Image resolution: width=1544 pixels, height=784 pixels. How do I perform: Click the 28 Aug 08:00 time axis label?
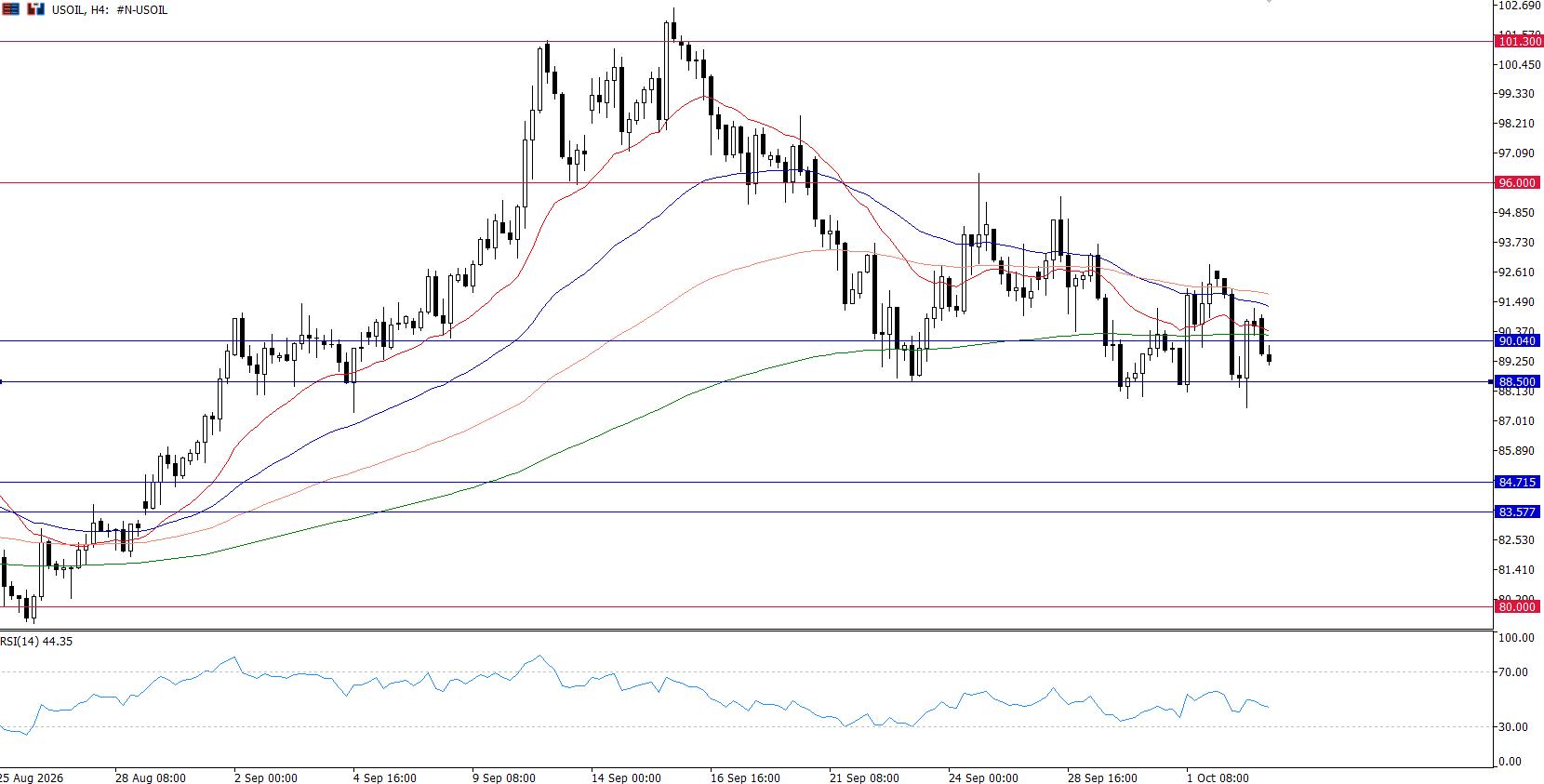[x=151, y=778]
